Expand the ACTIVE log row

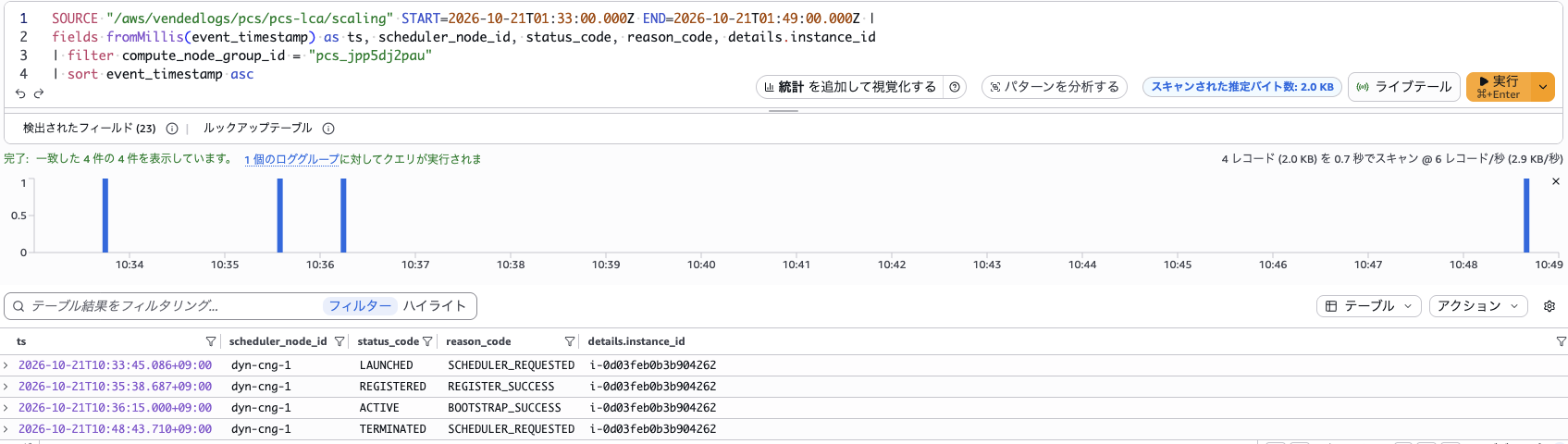coord(6,408)
